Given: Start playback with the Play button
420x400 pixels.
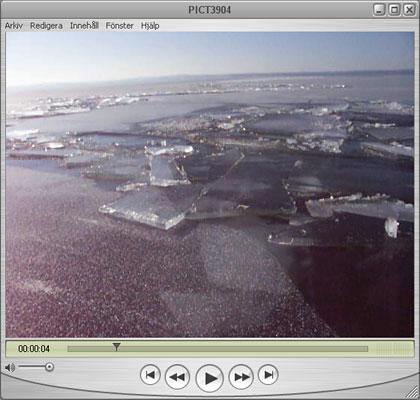Looking at the screenshot, I should [x=209, y=378].
